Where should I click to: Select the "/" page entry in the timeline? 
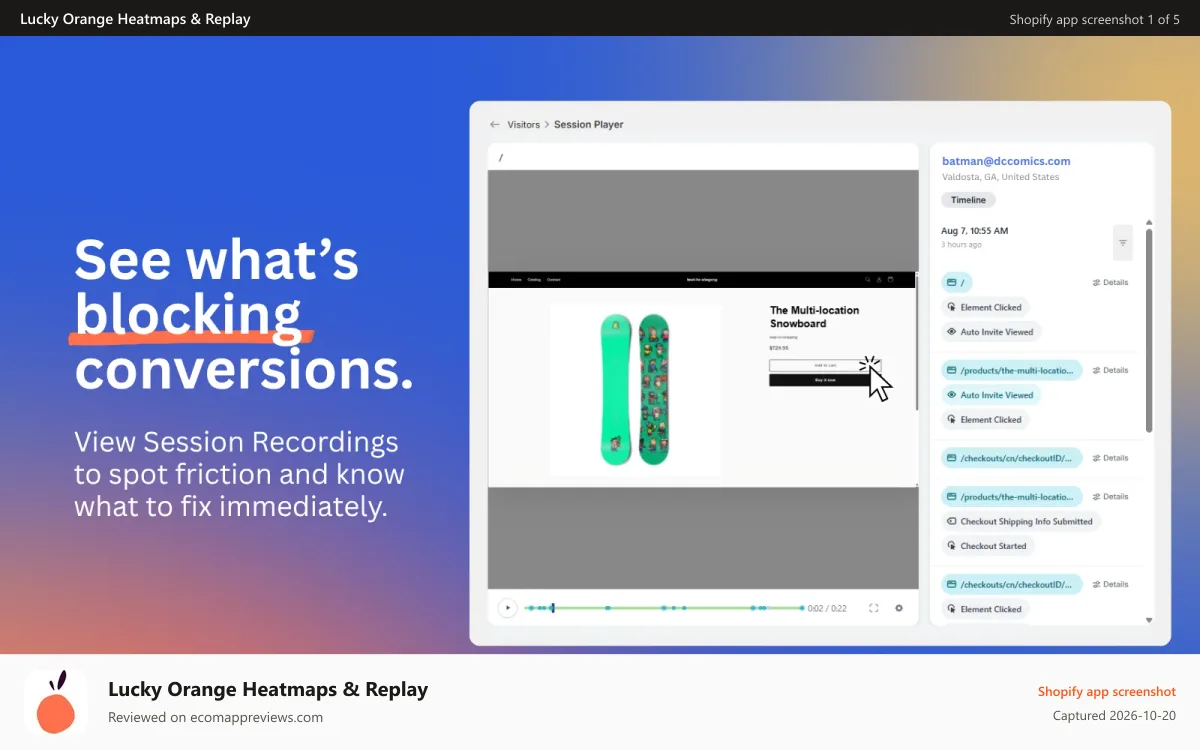957,283
